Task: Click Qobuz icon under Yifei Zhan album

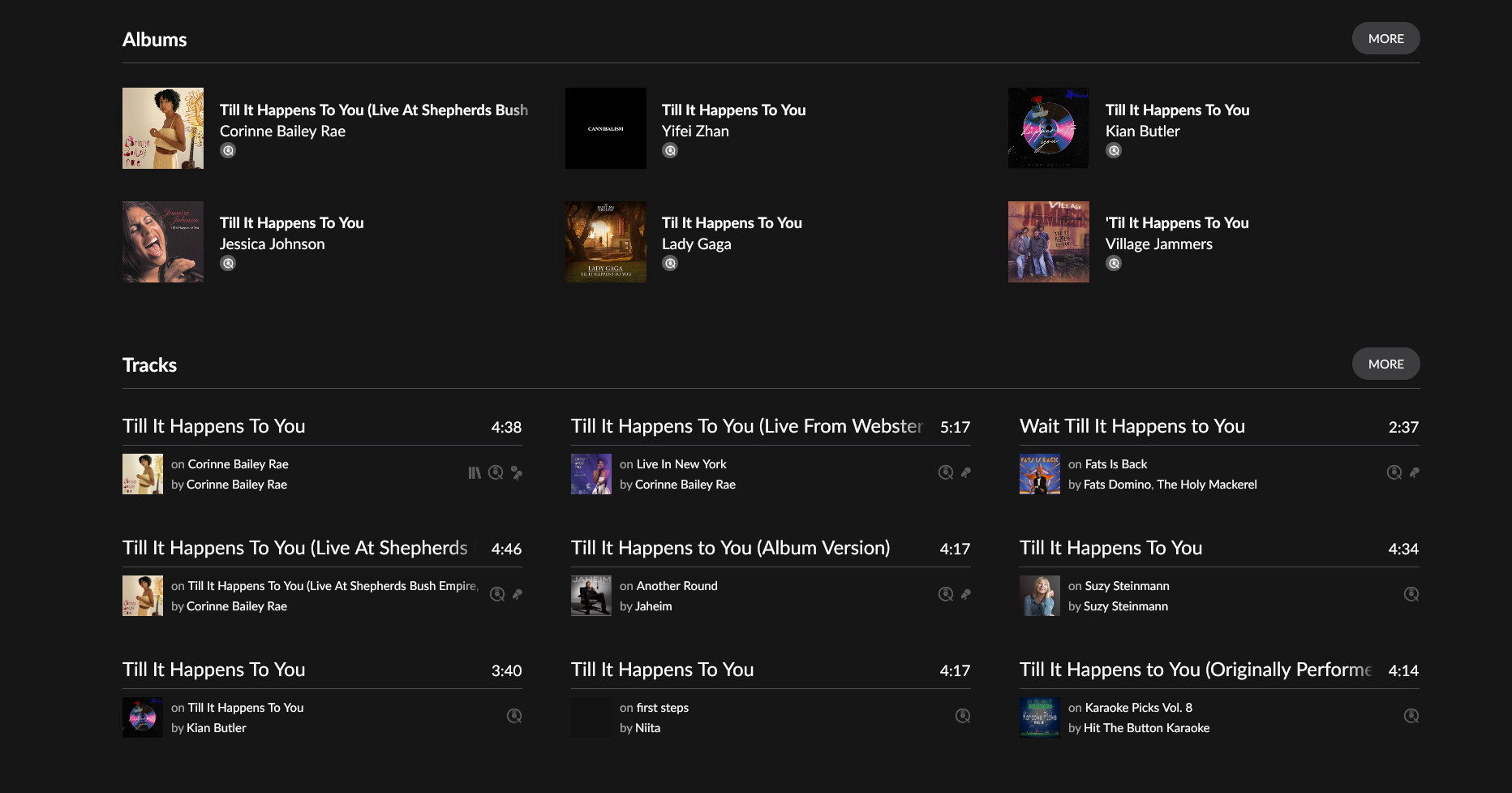Action: point(670,150)
